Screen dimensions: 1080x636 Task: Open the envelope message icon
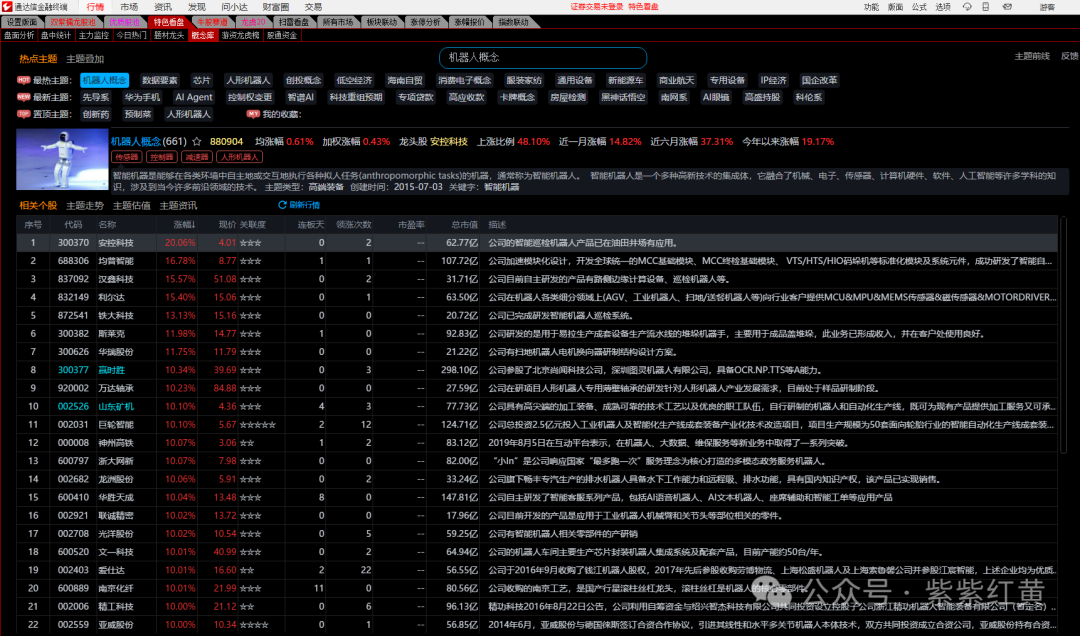[x=1007, y=7]
